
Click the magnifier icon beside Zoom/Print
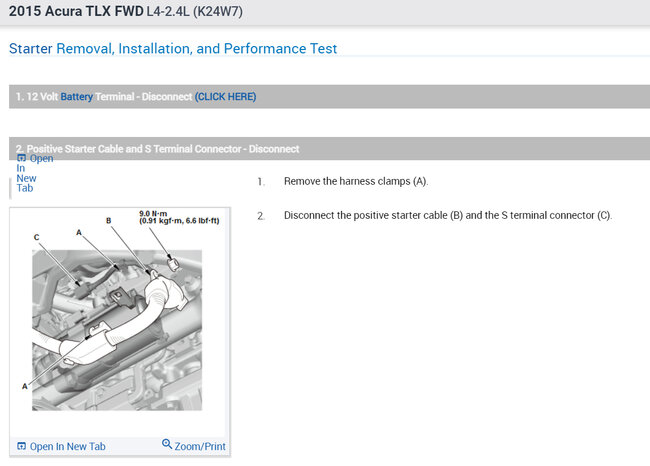tap(167, 444)
